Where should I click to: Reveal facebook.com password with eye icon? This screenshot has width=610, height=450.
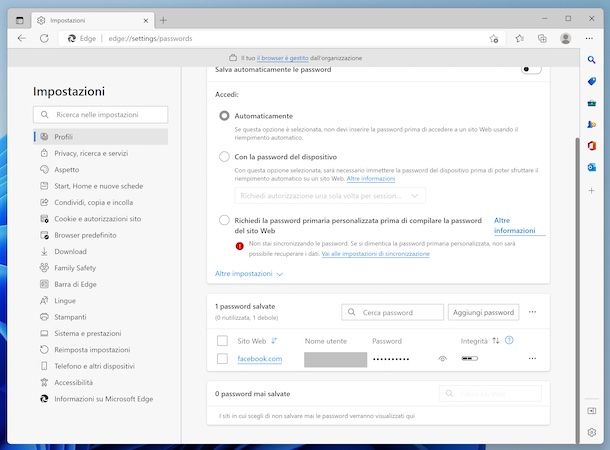point(442,359)
